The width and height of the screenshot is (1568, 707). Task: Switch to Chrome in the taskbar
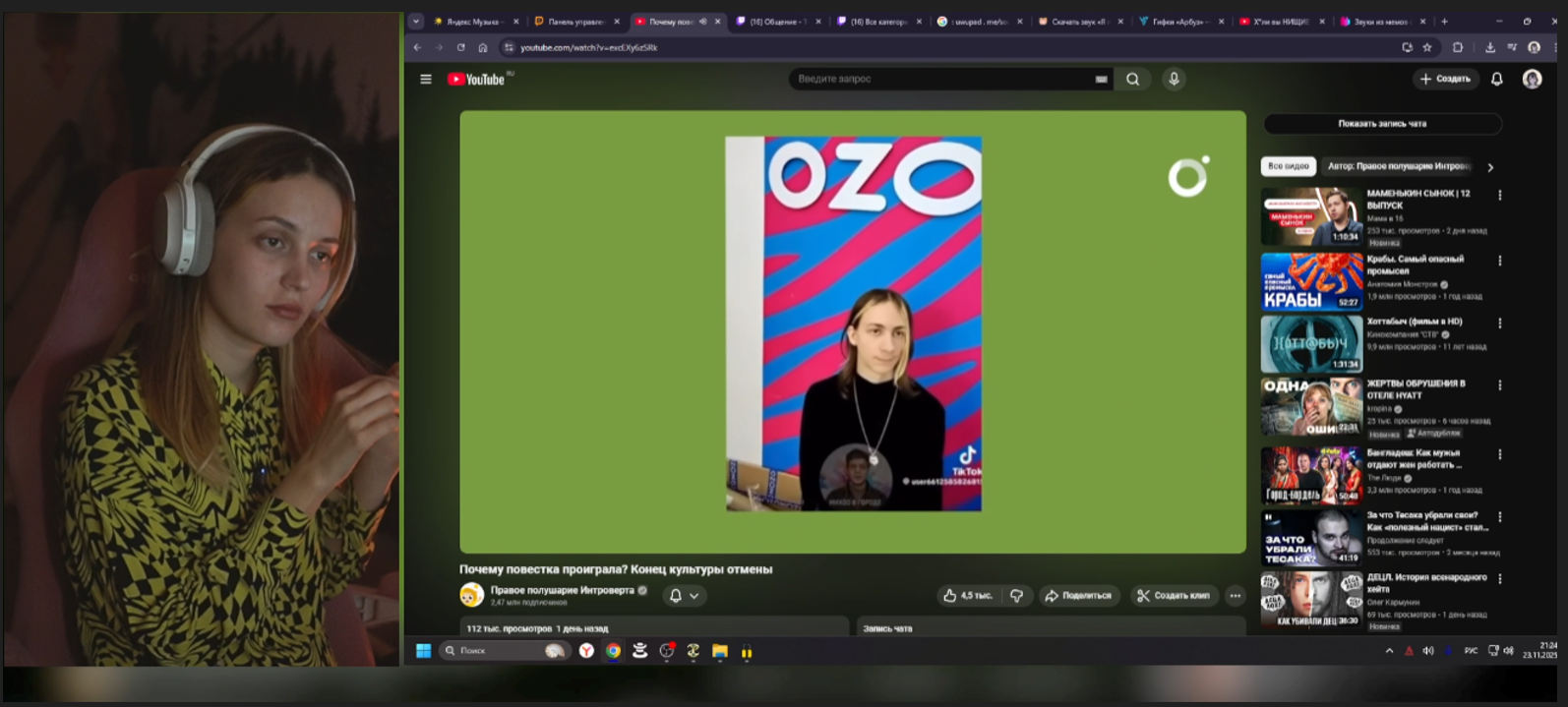point(613,651)
